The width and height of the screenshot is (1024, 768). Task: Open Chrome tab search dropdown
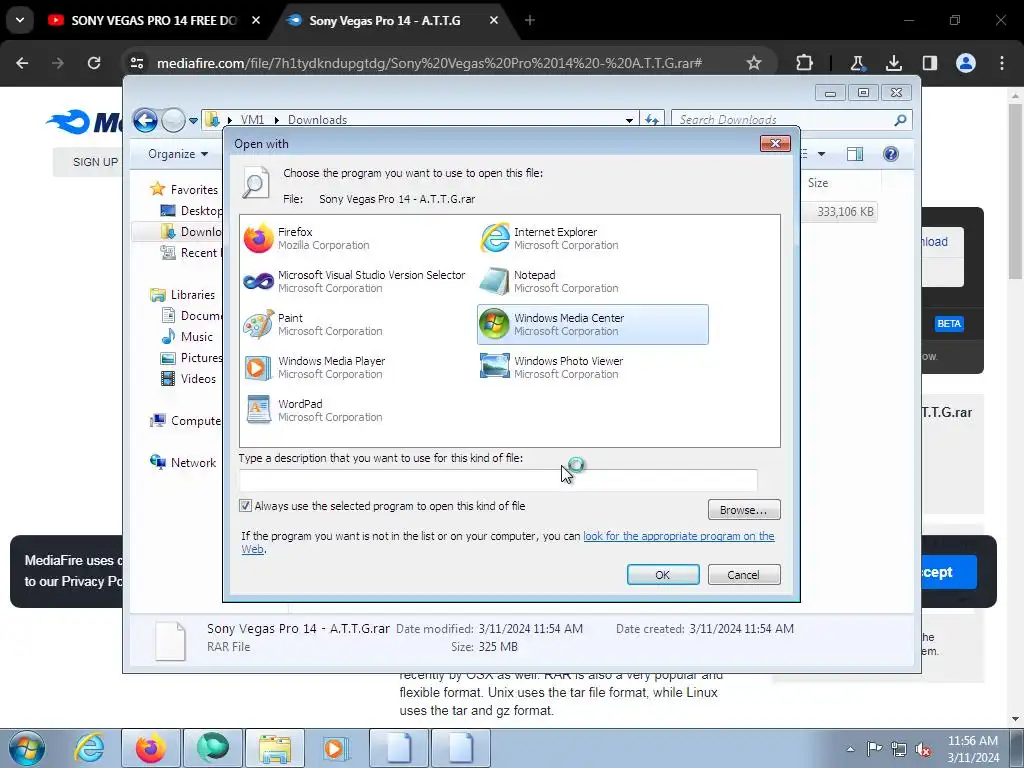point(20,20)
